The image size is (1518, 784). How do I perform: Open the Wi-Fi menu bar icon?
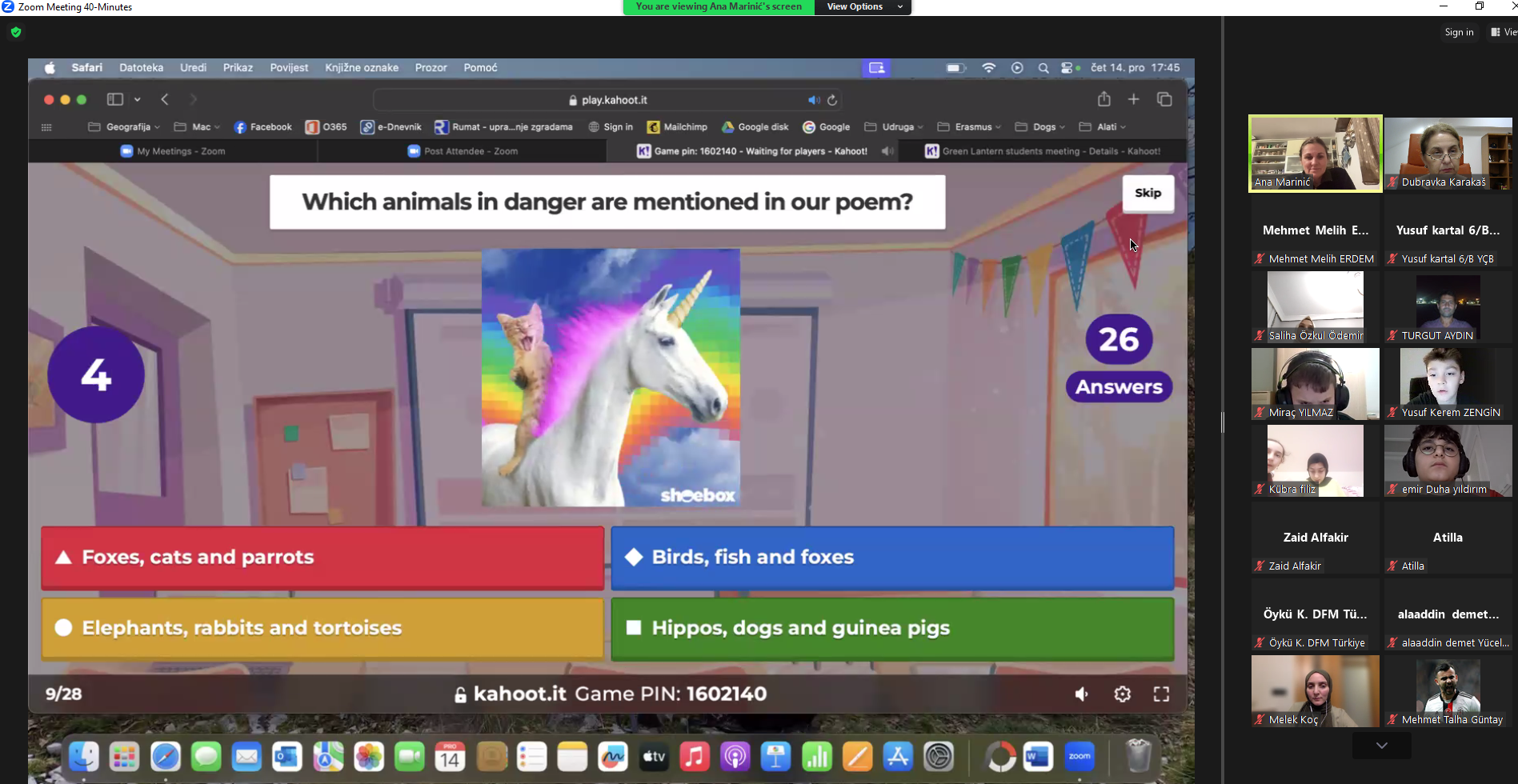pyautogui.click(x=989, y=68)
